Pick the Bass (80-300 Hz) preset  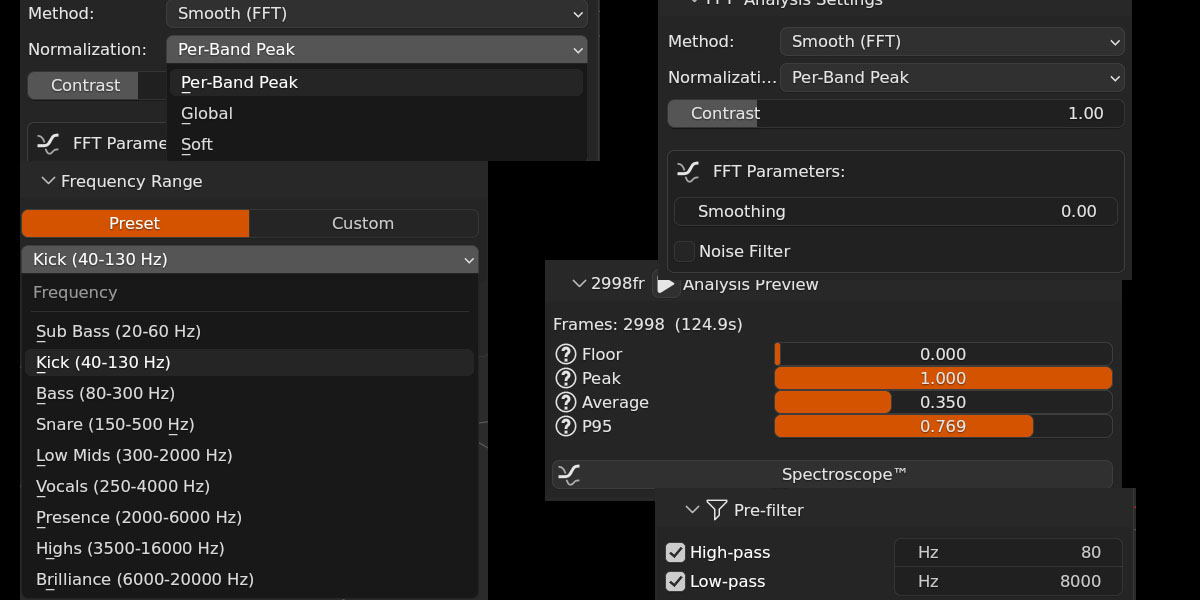(250, 393)
